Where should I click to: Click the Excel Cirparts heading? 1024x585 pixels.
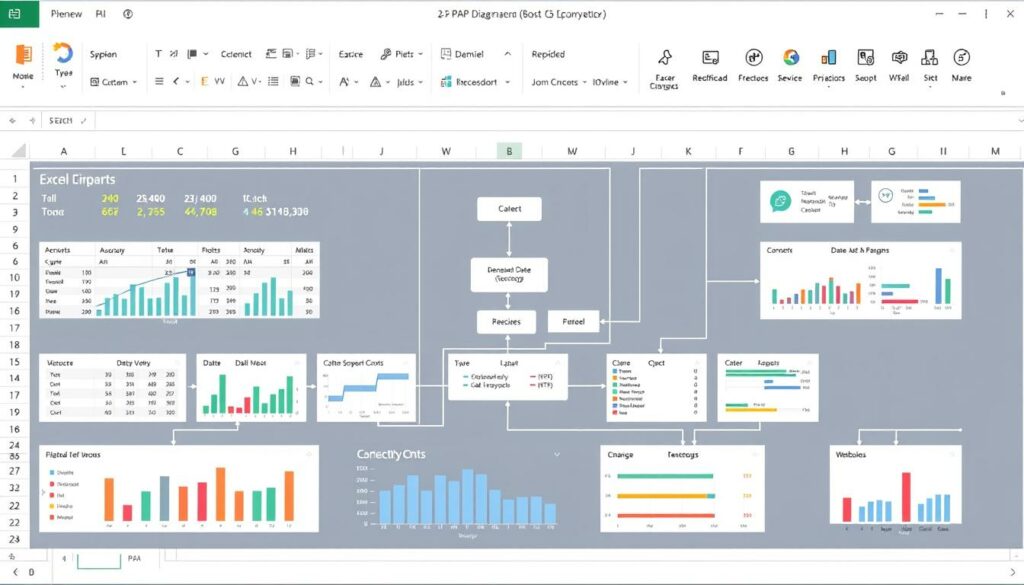[77, 180]
